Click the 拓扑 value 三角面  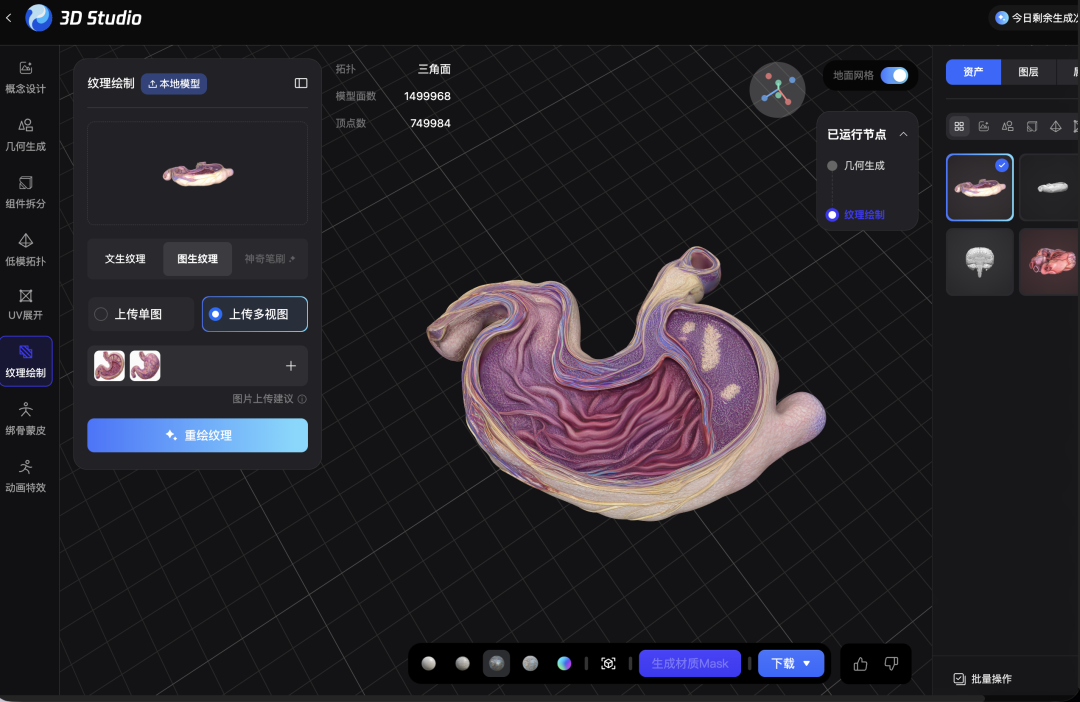[434, 69]
